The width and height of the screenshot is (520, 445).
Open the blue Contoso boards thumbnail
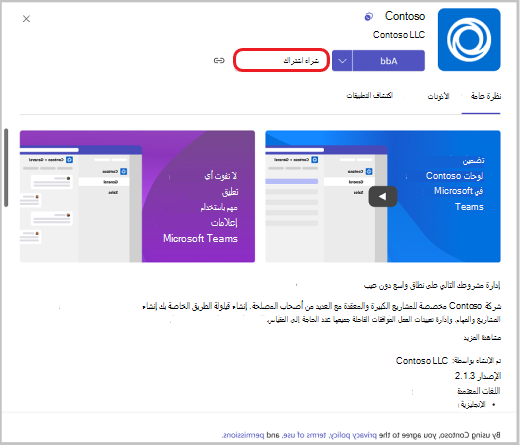(x=383, y=196)
